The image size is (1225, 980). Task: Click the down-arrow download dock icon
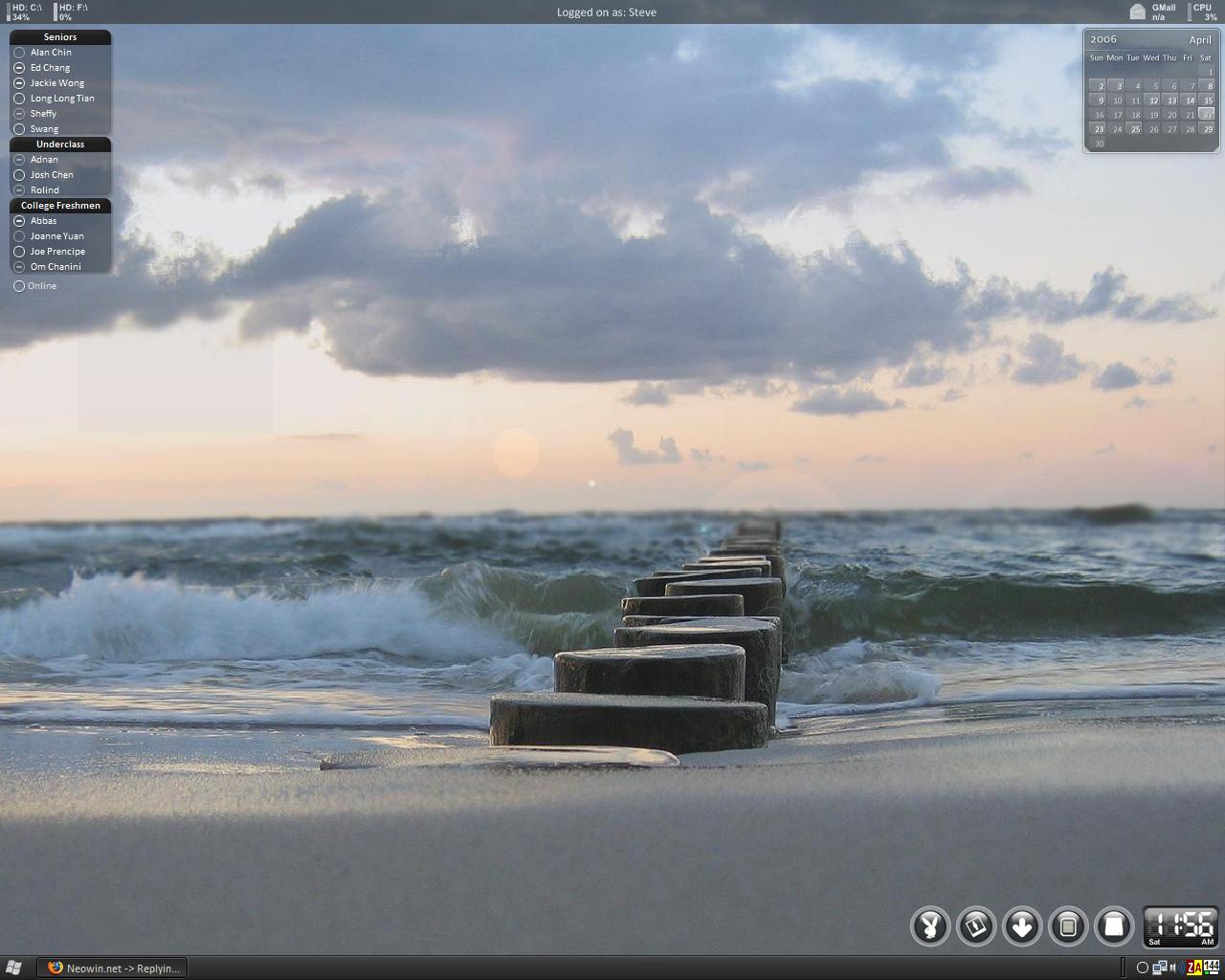1021,926
